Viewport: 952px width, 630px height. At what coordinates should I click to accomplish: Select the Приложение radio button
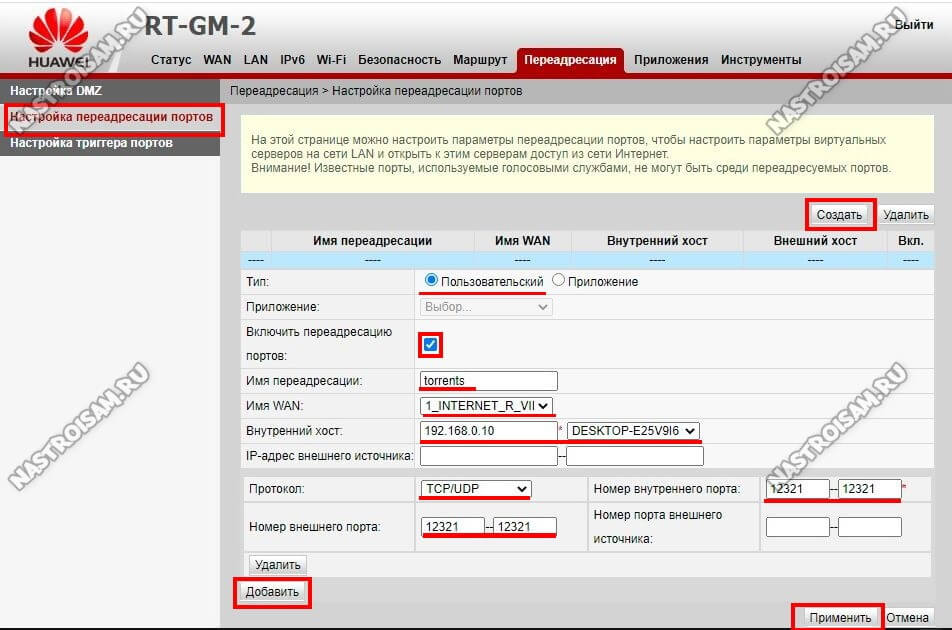559,281
